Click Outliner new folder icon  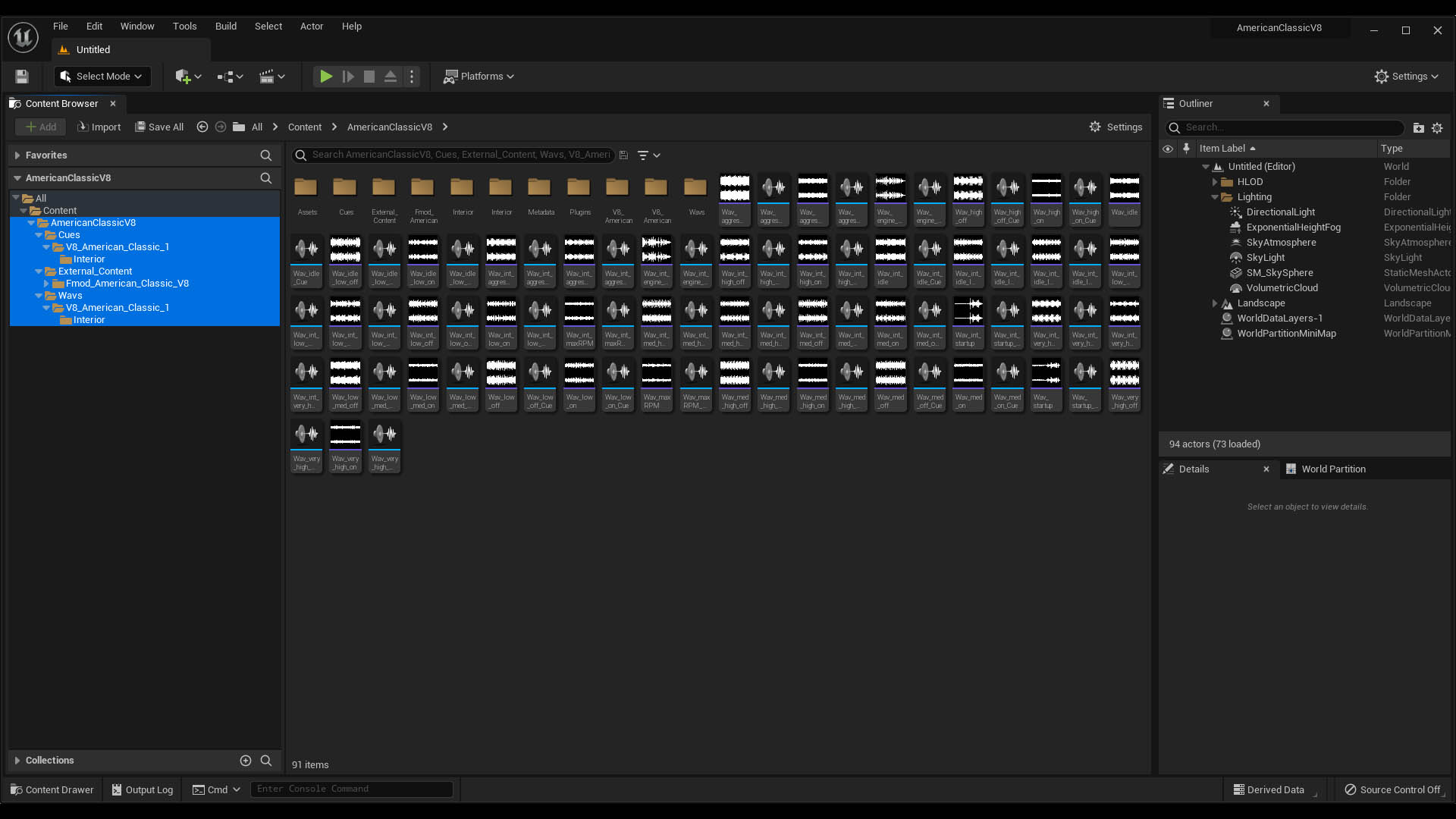tap(1418, 128)
